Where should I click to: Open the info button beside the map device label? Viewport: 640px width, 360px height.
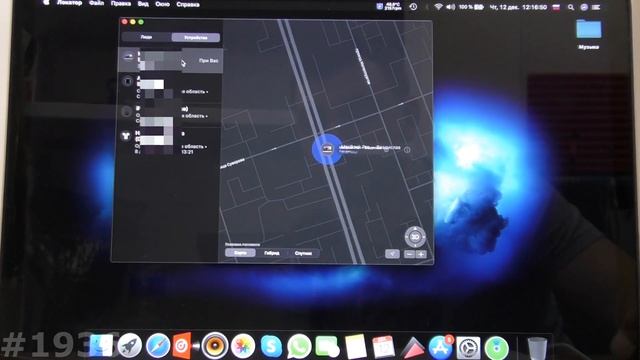click(x=407, y=150)
